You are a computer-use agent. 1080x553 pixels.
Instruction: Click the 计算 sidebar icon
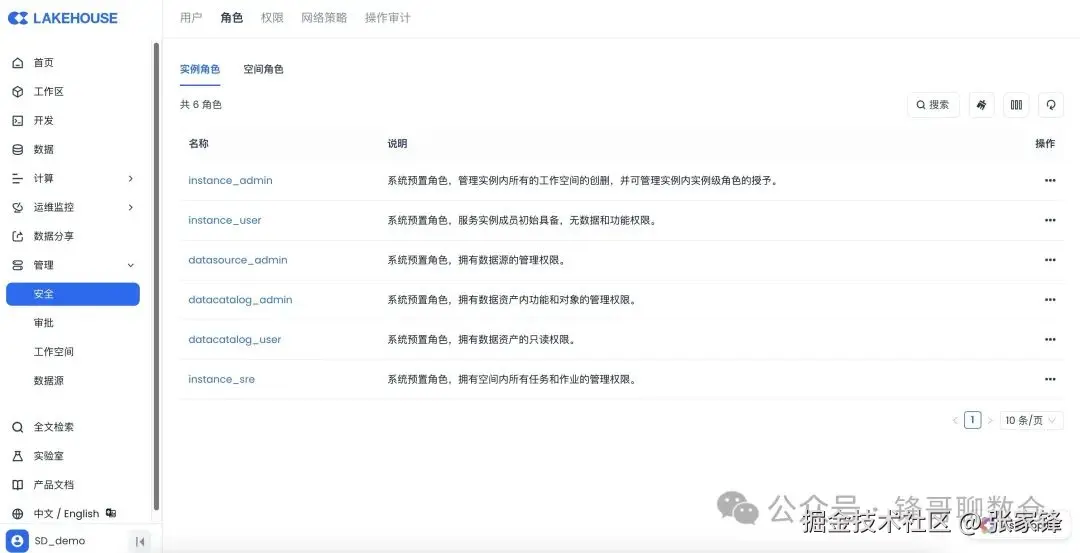tap(18, 178)
